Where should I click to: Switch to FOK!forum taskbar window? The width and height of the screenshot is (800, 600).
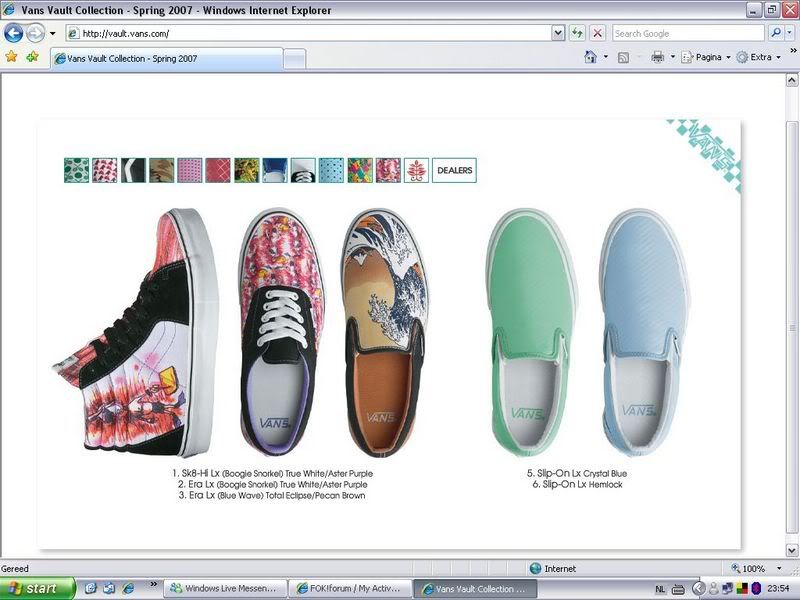tap(349, 589)
